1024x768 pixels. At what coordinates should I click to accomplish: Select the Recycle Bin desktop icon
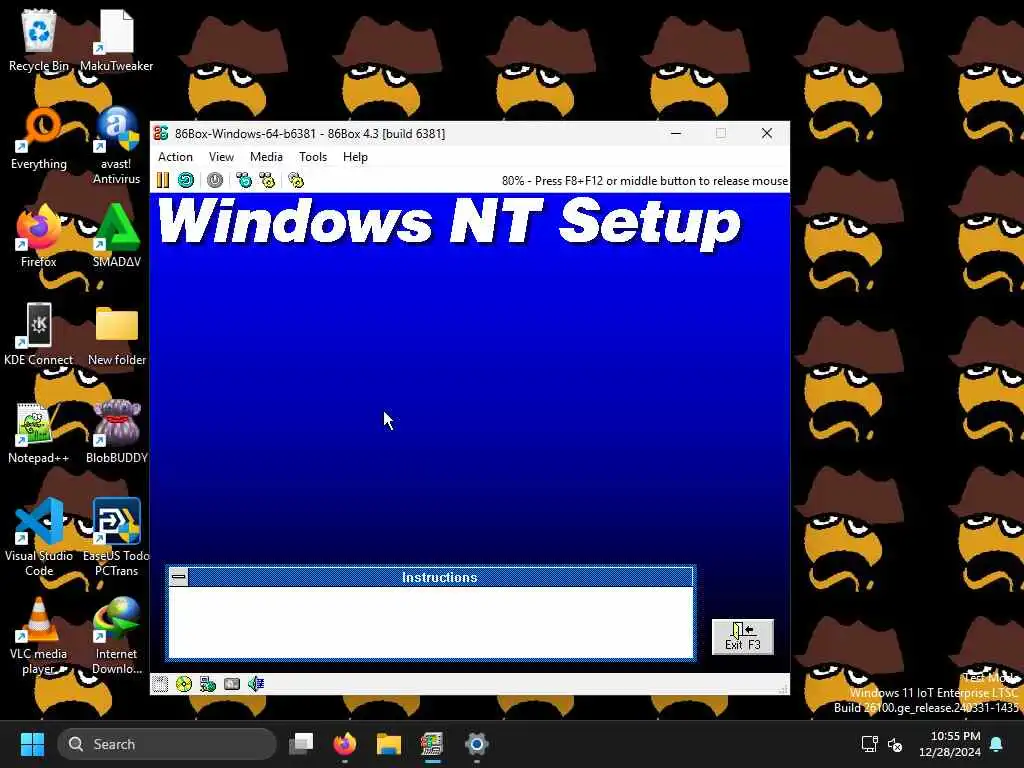[x=39, y=40]
